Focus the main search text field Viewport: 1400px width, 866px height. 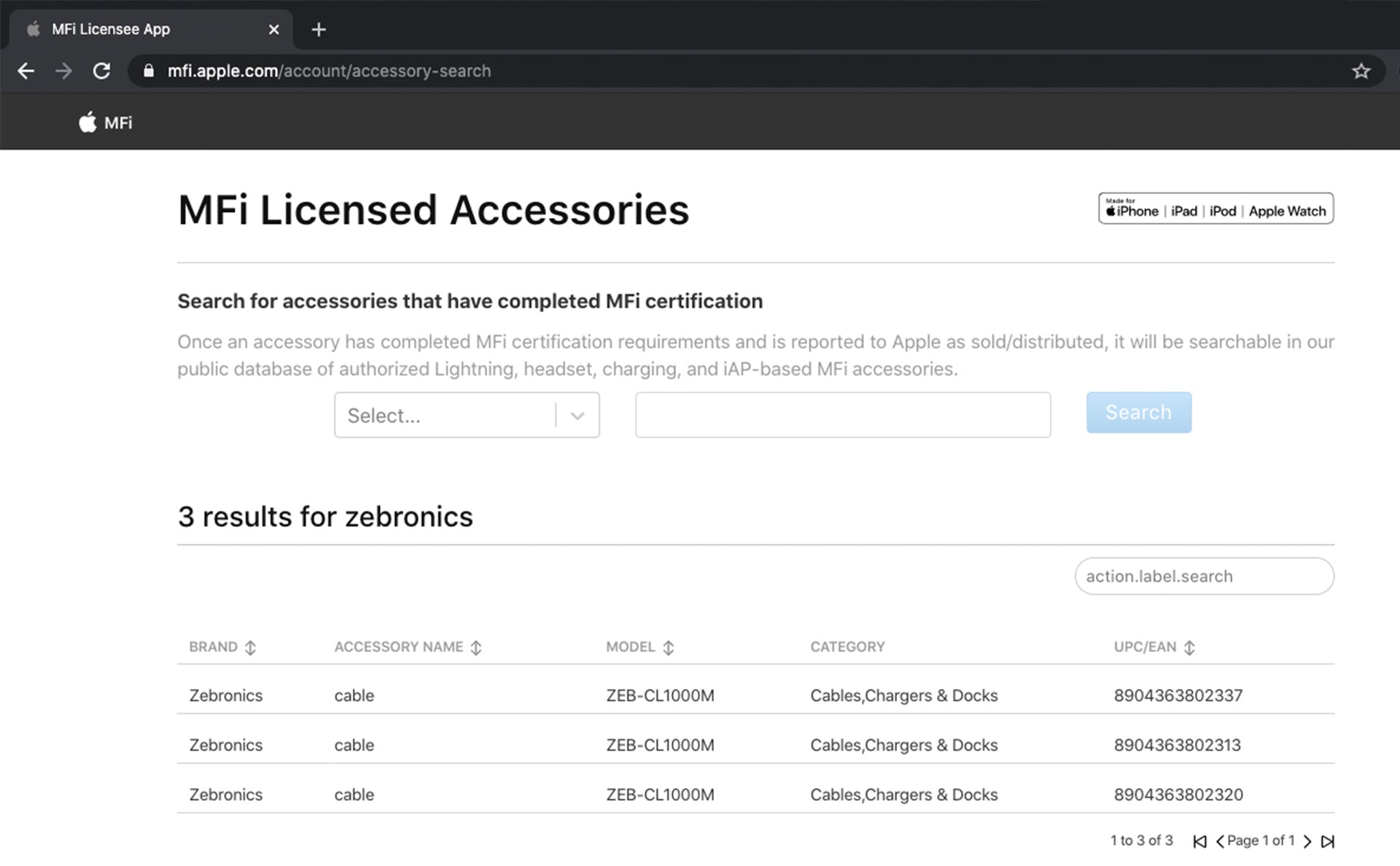click(x=843, y=415)
